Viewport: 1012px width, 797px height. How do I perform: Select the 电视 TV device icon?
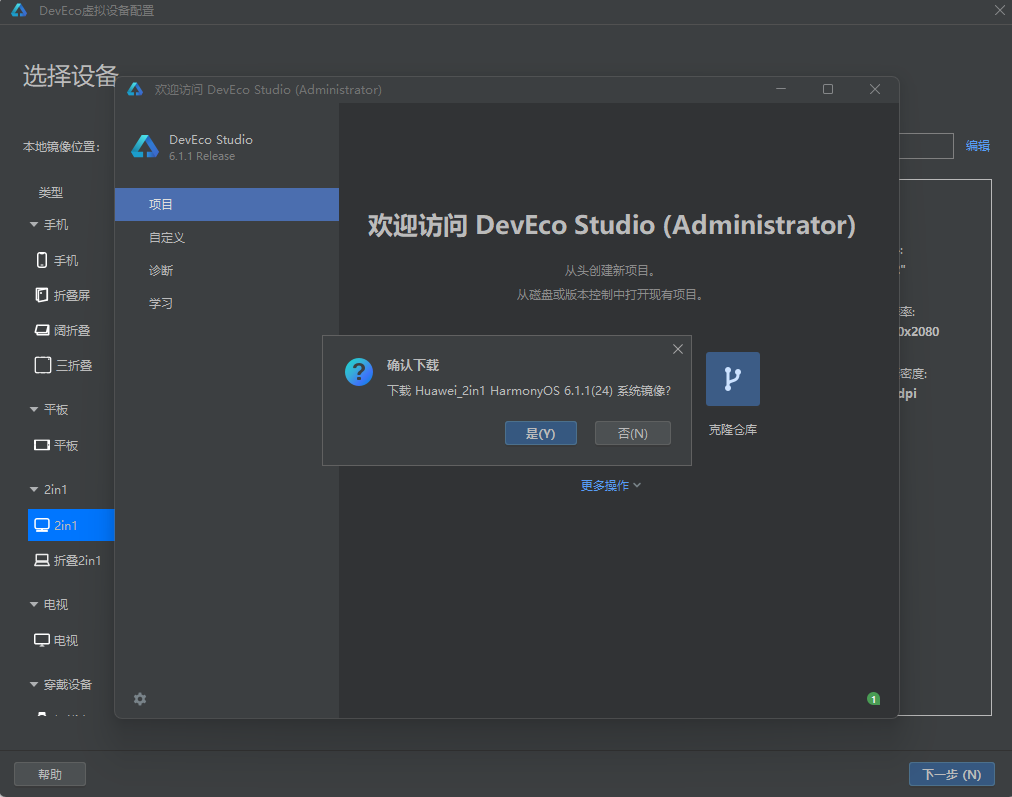tap(42, 640)
